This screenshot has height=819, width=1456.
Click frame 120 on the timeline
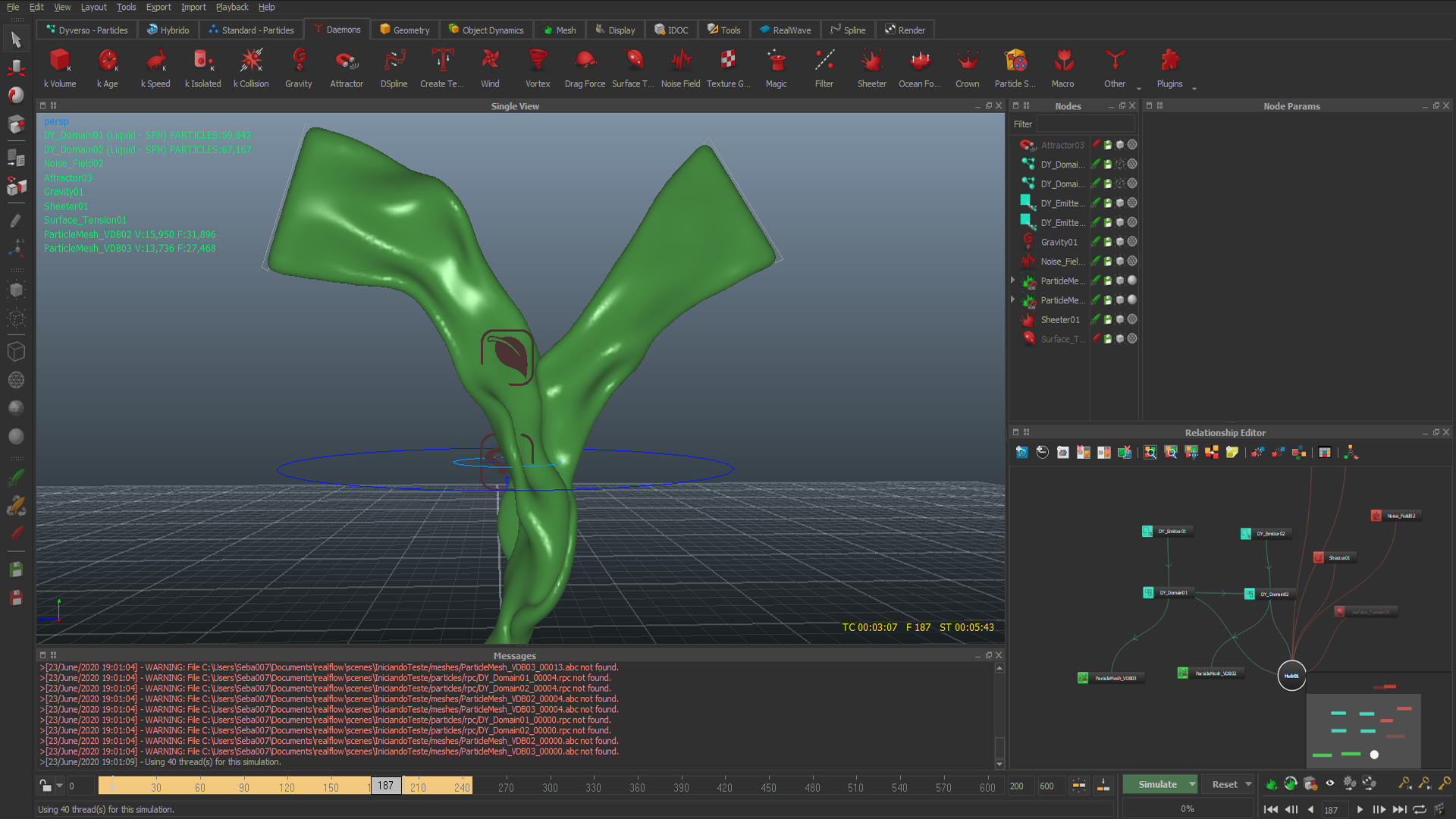tap(287, 787)
